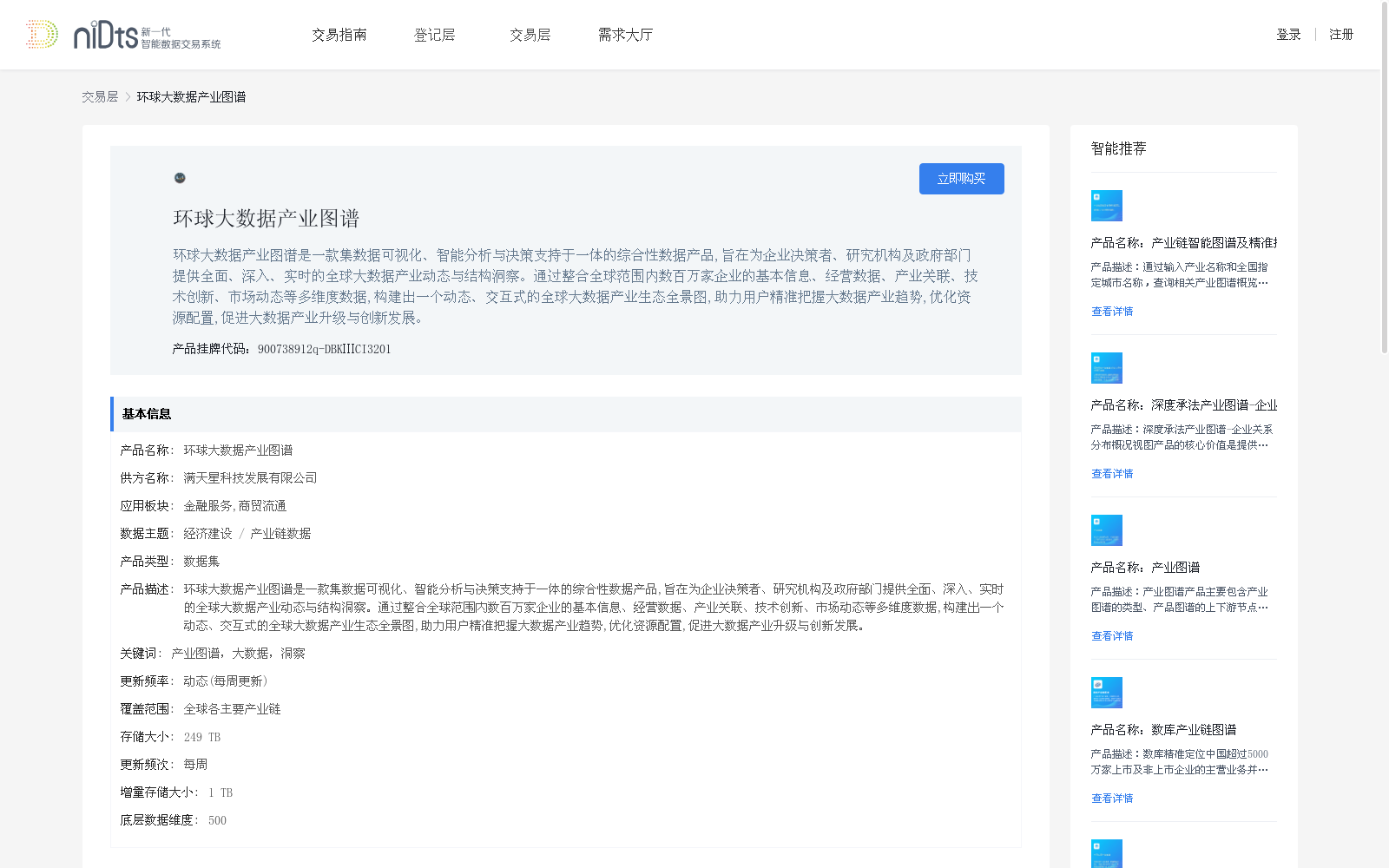Click storage size value 249 TB
Image resolution: width=1389 pixels, height=868 pixels.
[202, 737]
